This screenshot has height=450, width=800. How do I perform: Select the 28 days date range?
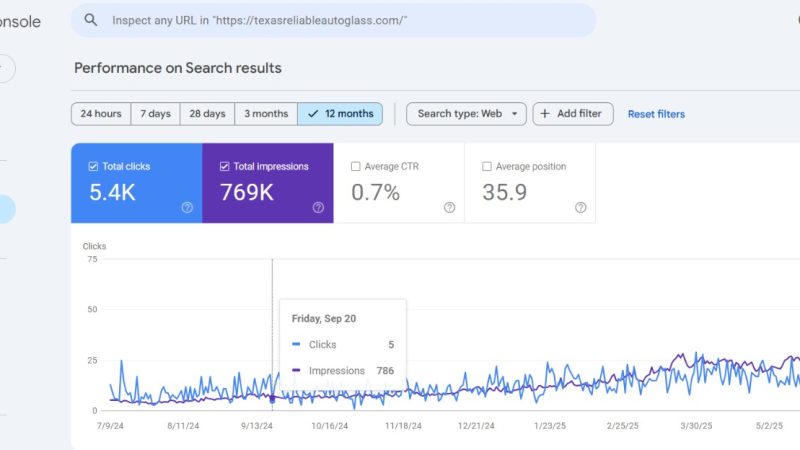point(207,114)
